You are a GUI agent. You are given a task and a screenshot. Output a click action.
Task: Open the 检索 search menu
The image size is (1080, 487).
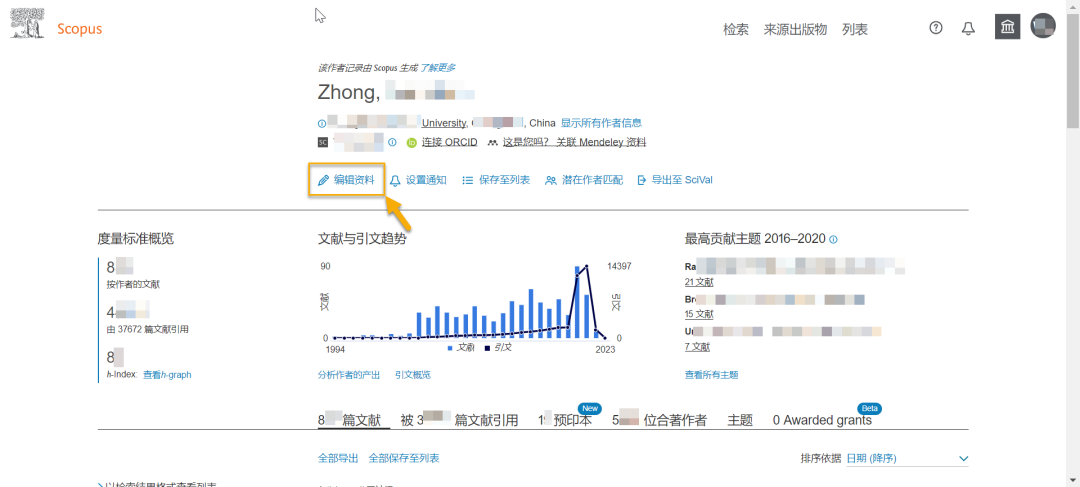pos(736,30)
